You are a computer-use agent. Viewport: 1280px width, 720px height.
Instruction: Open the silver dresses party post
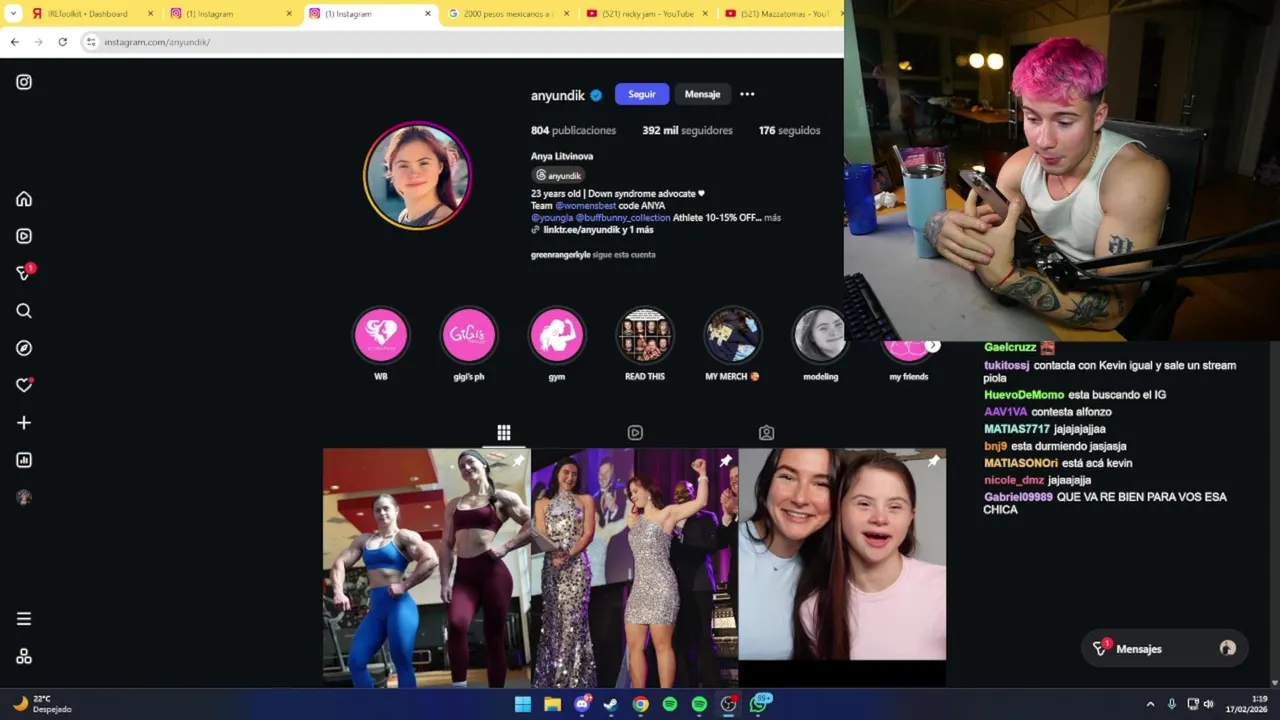point(634,567)
